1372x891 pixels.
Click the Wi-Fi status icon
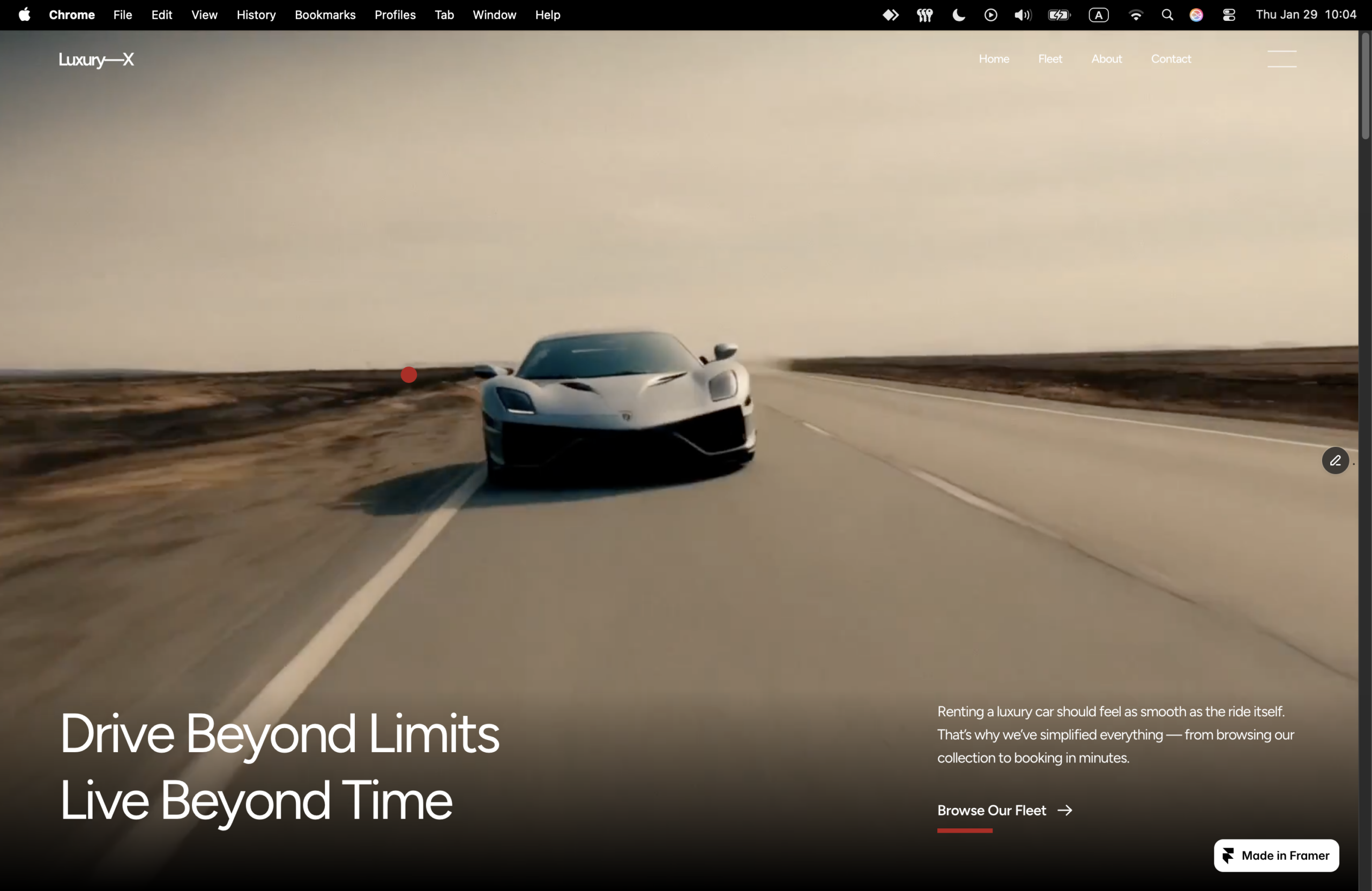pos(1135,15)
